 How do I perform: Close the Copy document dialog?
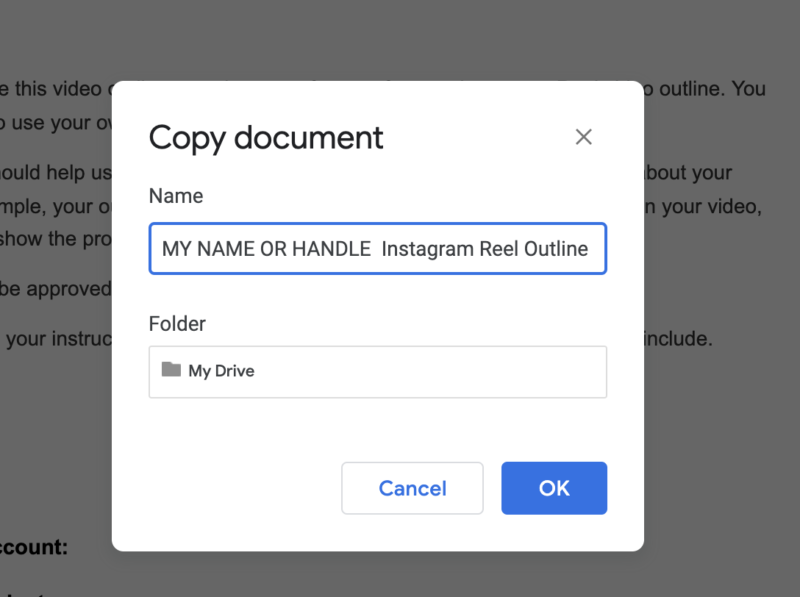pos(584,137)
